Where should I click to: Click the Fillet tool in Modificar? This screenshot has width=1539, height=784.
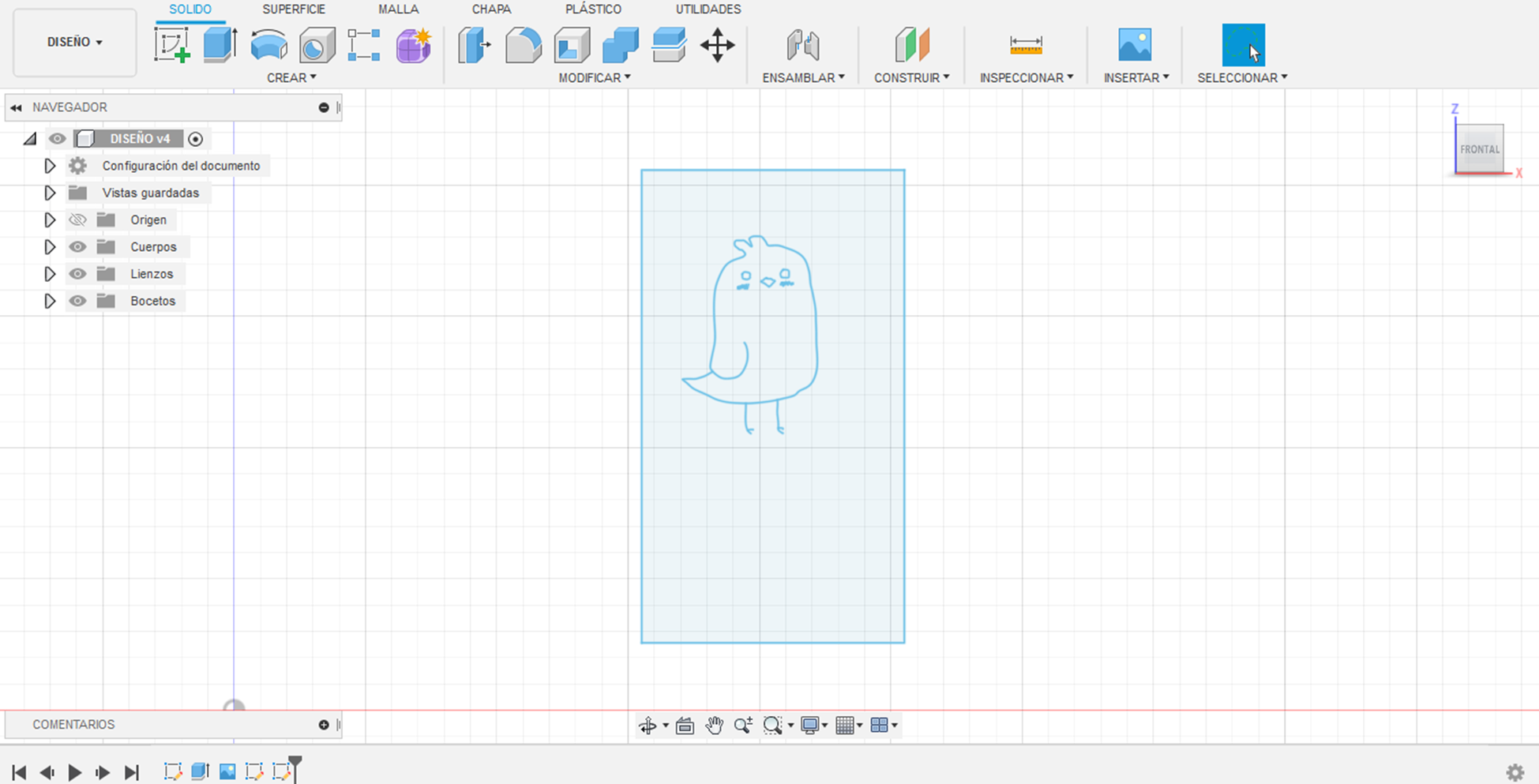tap(524, 45)
